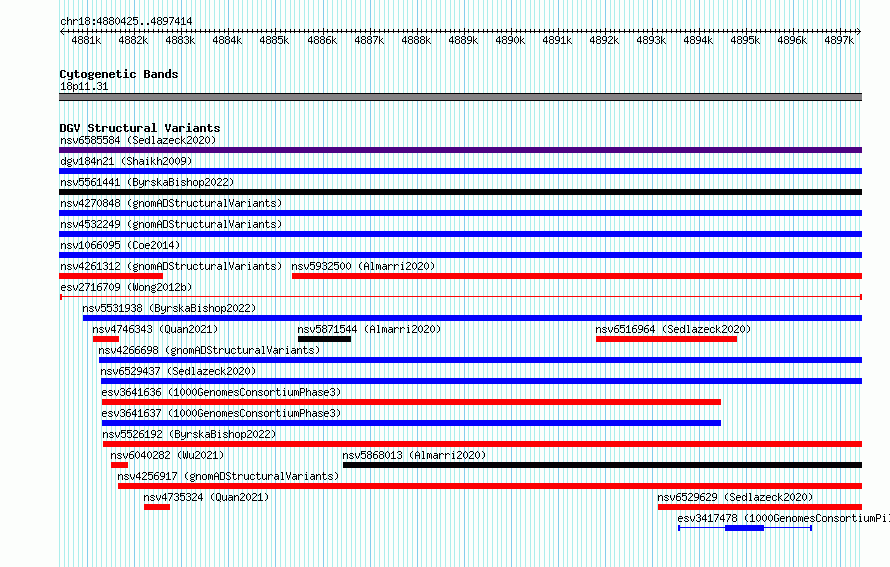Click the red esv3641636 track bar
Viewport: 890px width, 567px height.
412,402
